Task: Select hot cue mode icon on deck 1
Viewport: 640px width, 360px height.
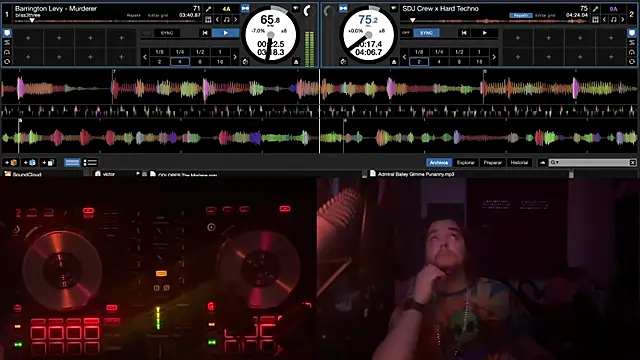Action: point(7,33)
